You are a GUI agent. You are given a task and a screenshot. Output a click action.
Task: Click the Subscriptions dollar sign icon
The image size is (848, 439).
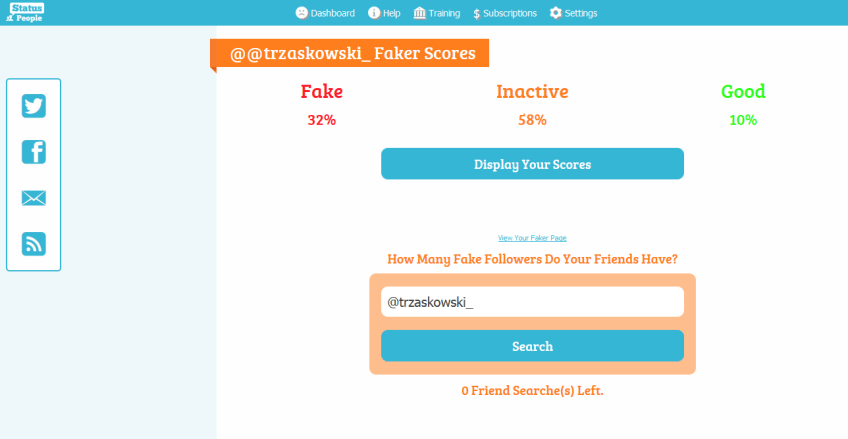pyautogui.click(x=476, y=13)
